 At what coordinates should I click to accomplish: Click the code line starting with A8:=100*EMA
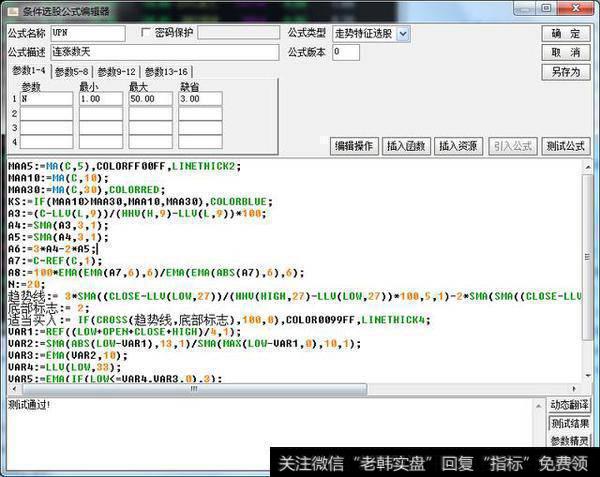click(156, 273)
